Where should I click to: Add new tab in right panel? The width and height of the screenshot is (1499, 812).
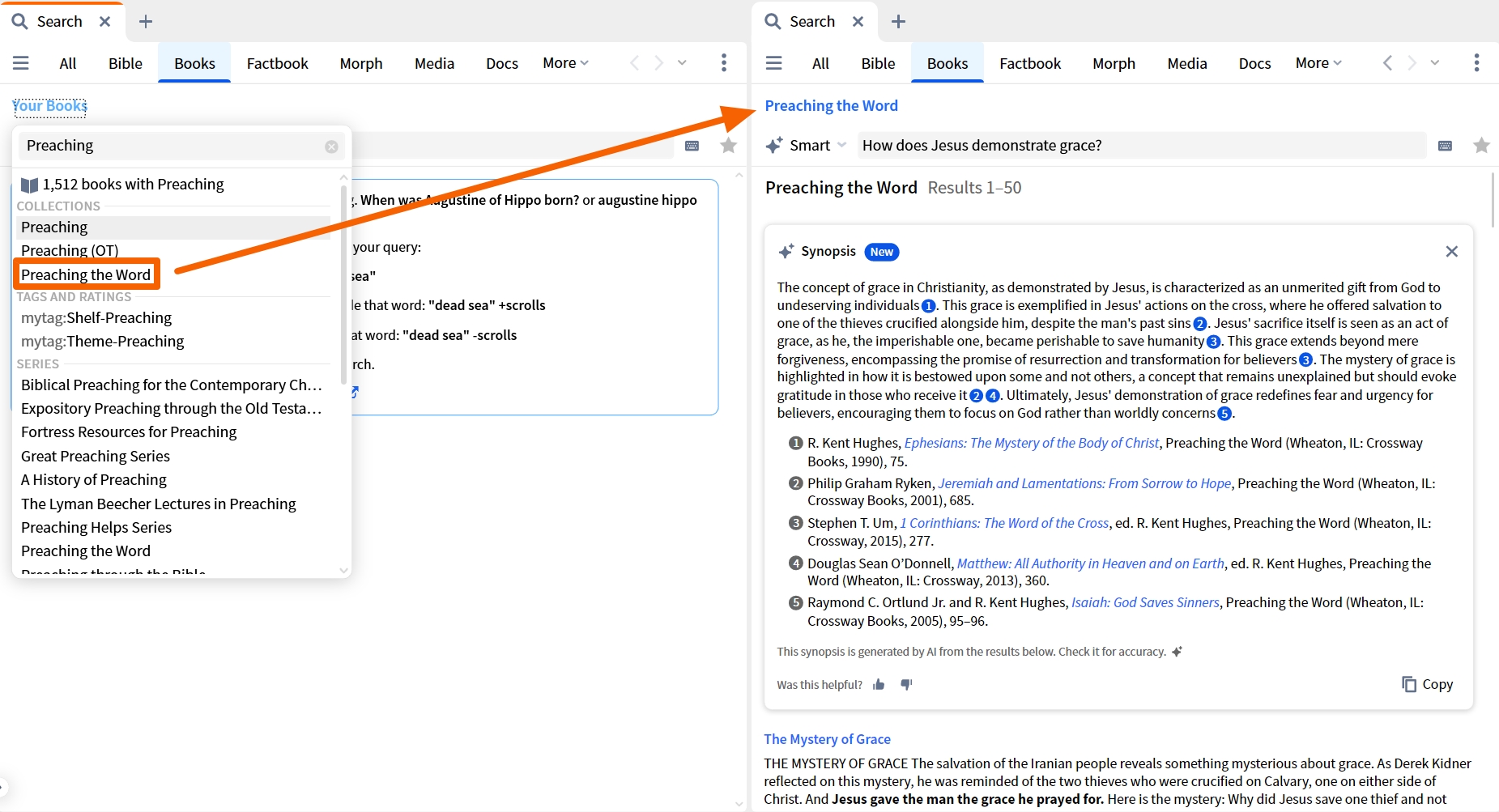pyautogui.click(x=899, y=22)
